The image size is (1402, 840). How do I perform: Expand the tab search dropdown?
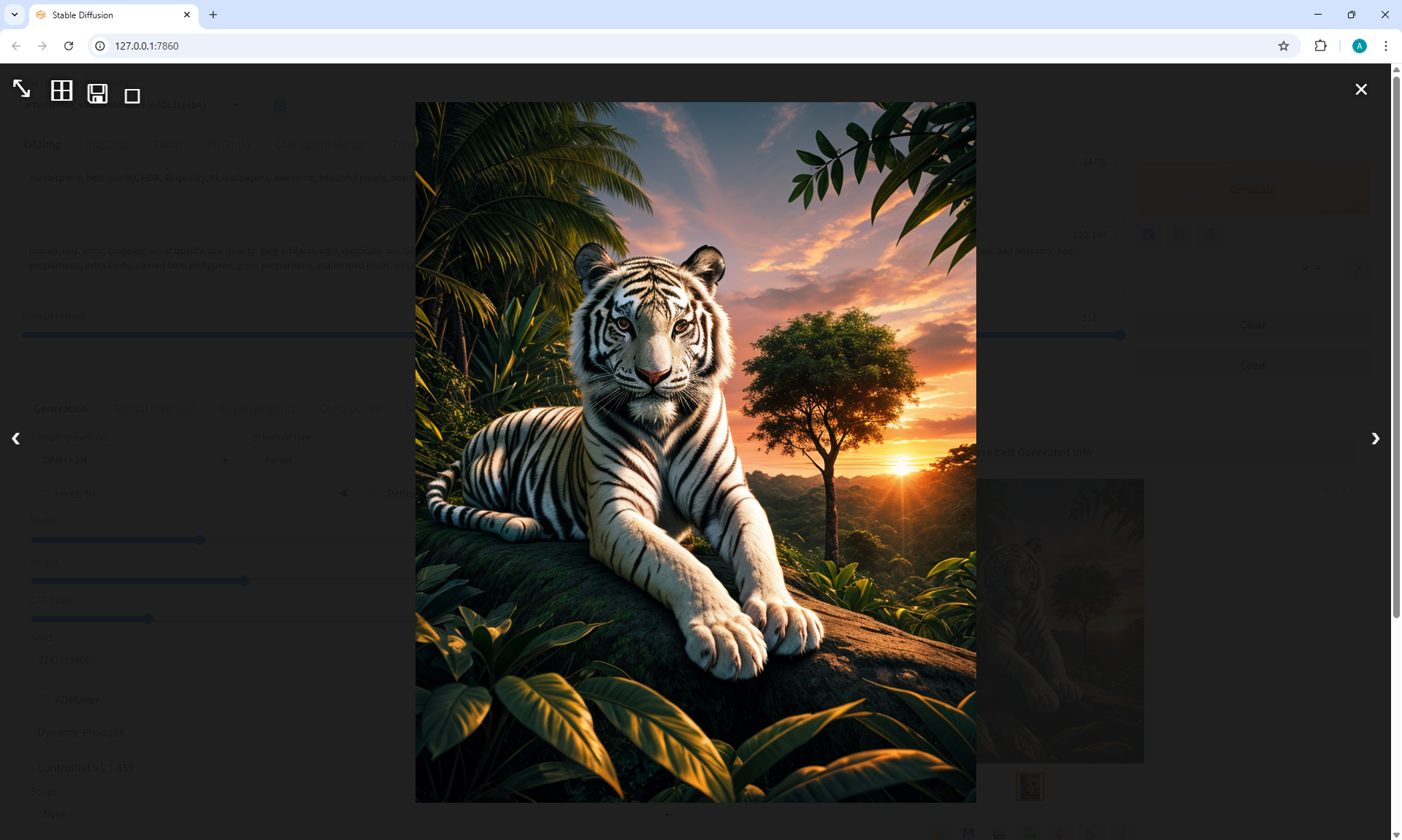pyautogui.click(x=15, y=15)
